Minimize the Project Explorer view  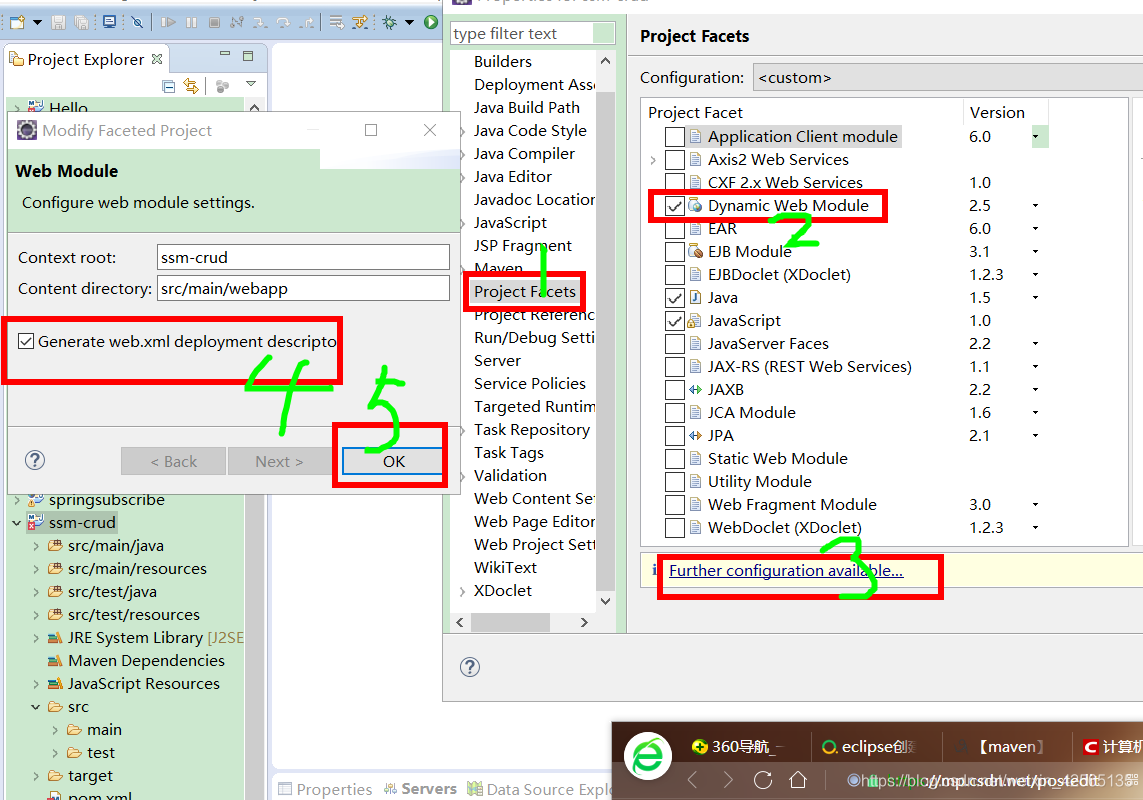(225, 55)
